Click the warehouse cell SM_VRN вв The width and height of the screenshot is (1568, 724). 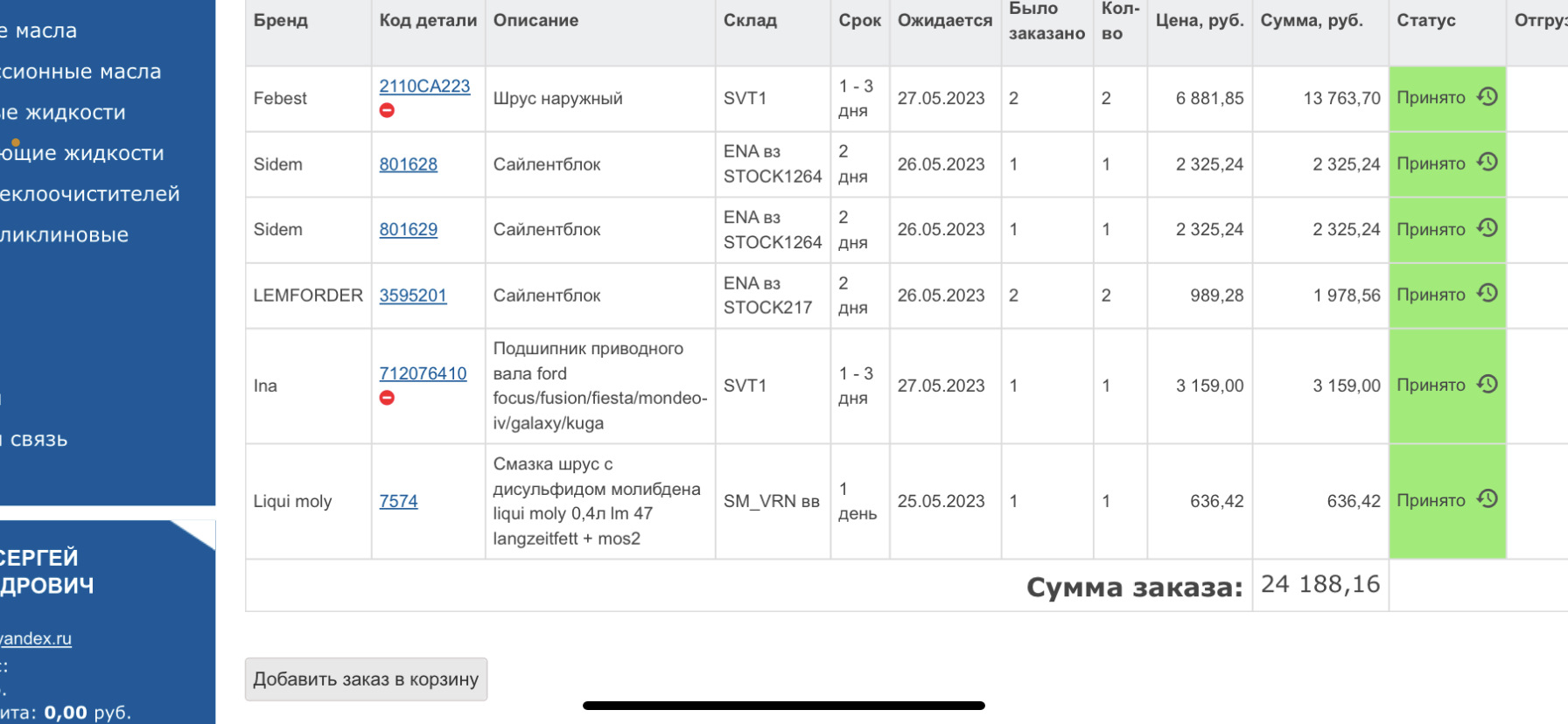pos(772,501)
